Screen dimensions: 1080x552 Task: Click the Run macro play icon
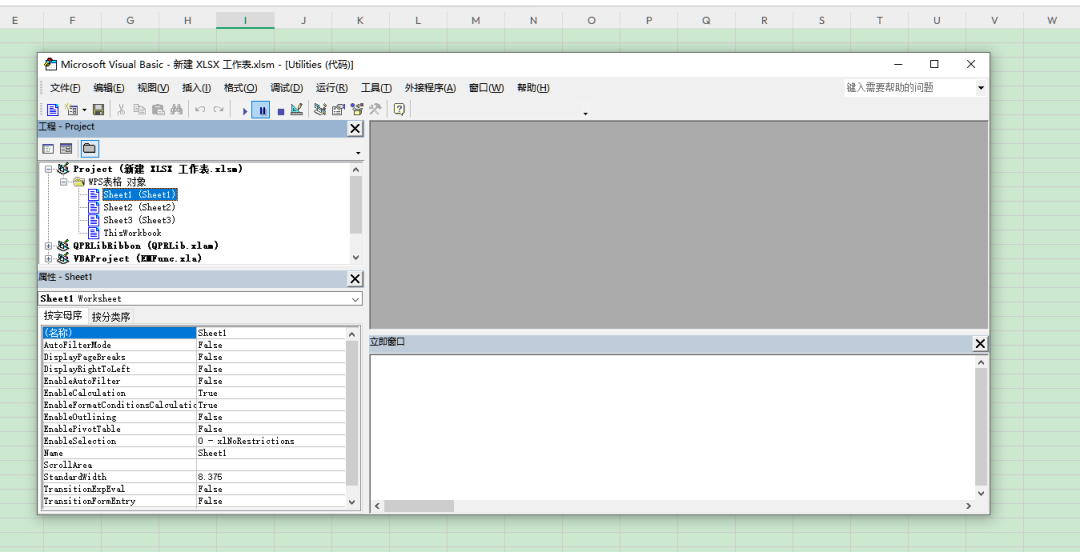[x=245, y=110]
